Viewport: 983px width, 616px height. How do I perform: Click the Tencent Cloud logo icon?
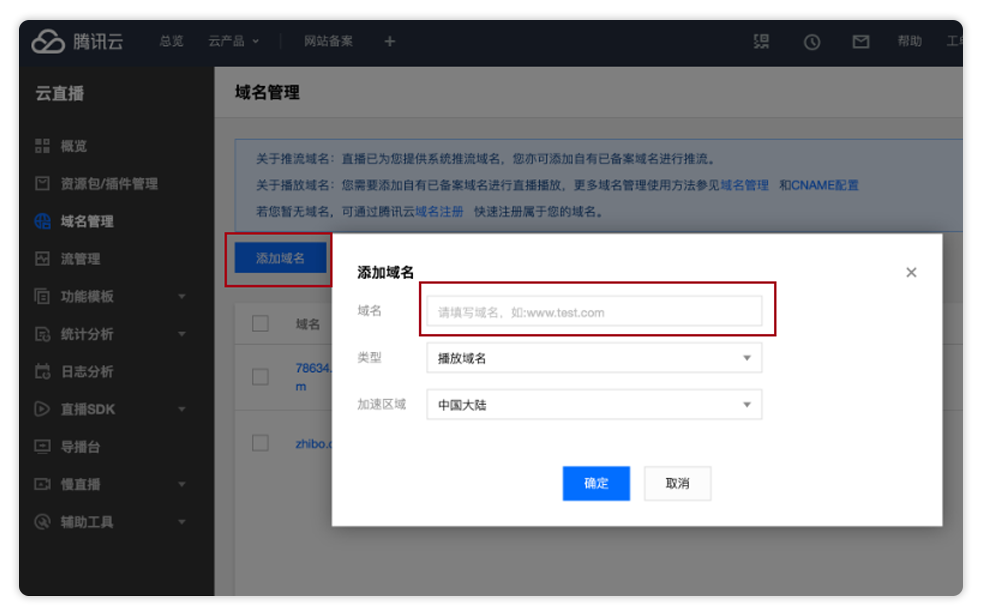click(x=47, y=41)
